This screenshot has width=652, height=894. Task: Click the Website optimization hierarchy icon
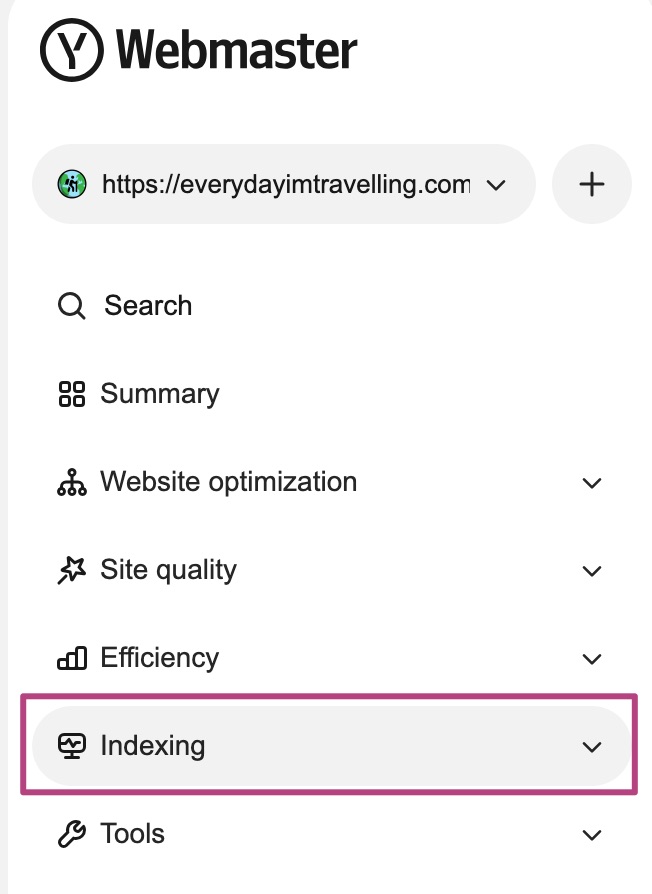(72, 483)
